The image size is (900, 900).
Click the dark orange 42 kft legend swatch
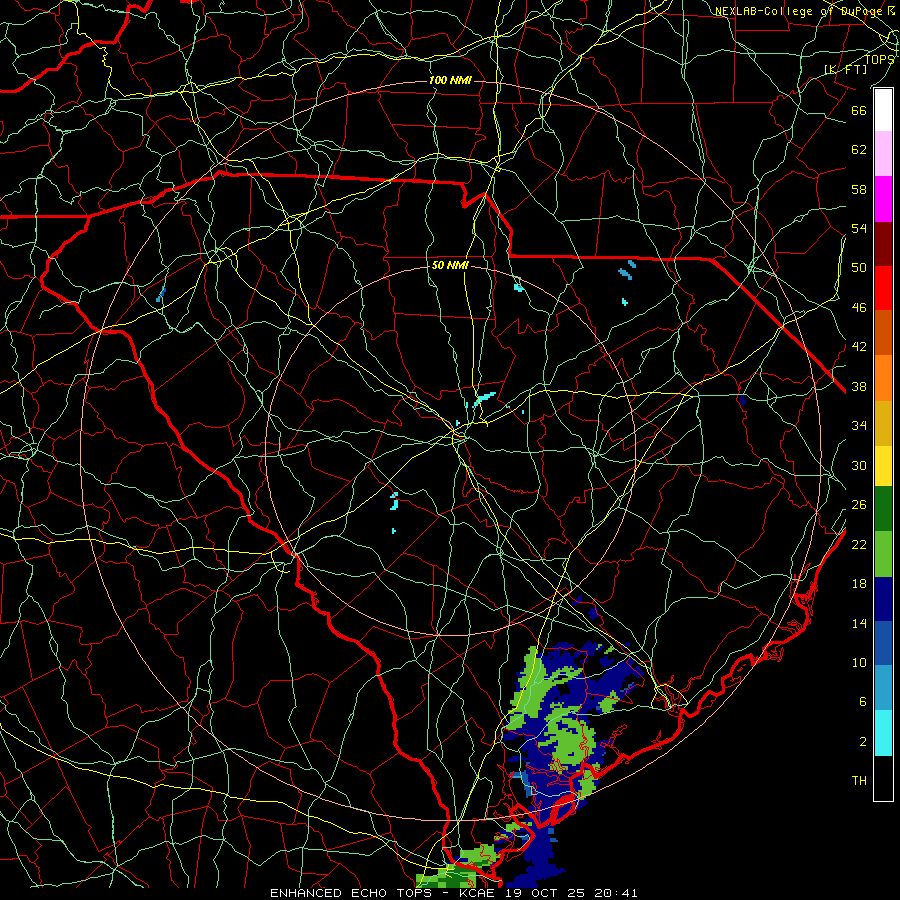tap(883, 332)
